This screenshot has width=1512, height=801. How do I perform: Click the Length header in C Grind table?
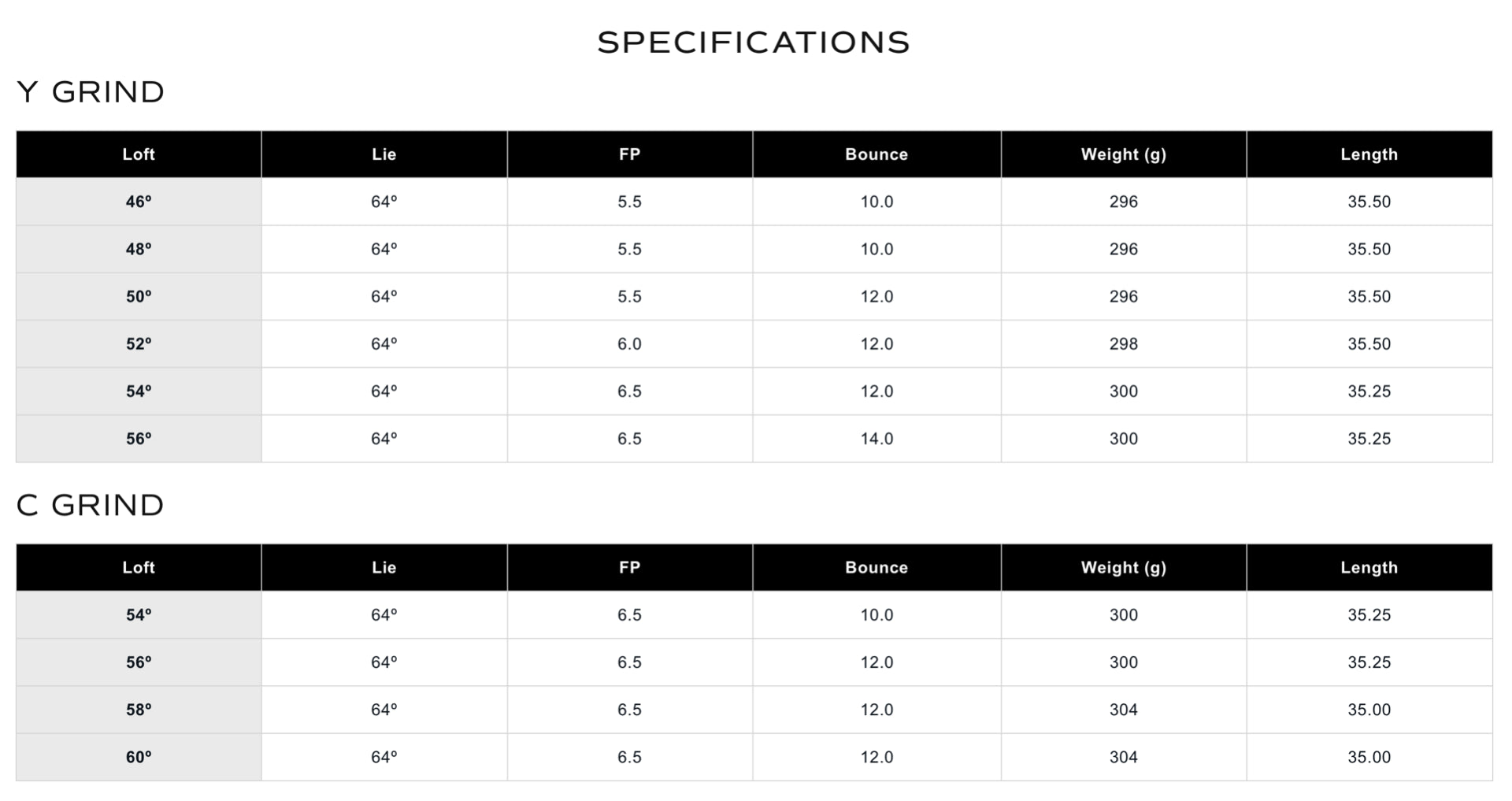[1369, 568]
